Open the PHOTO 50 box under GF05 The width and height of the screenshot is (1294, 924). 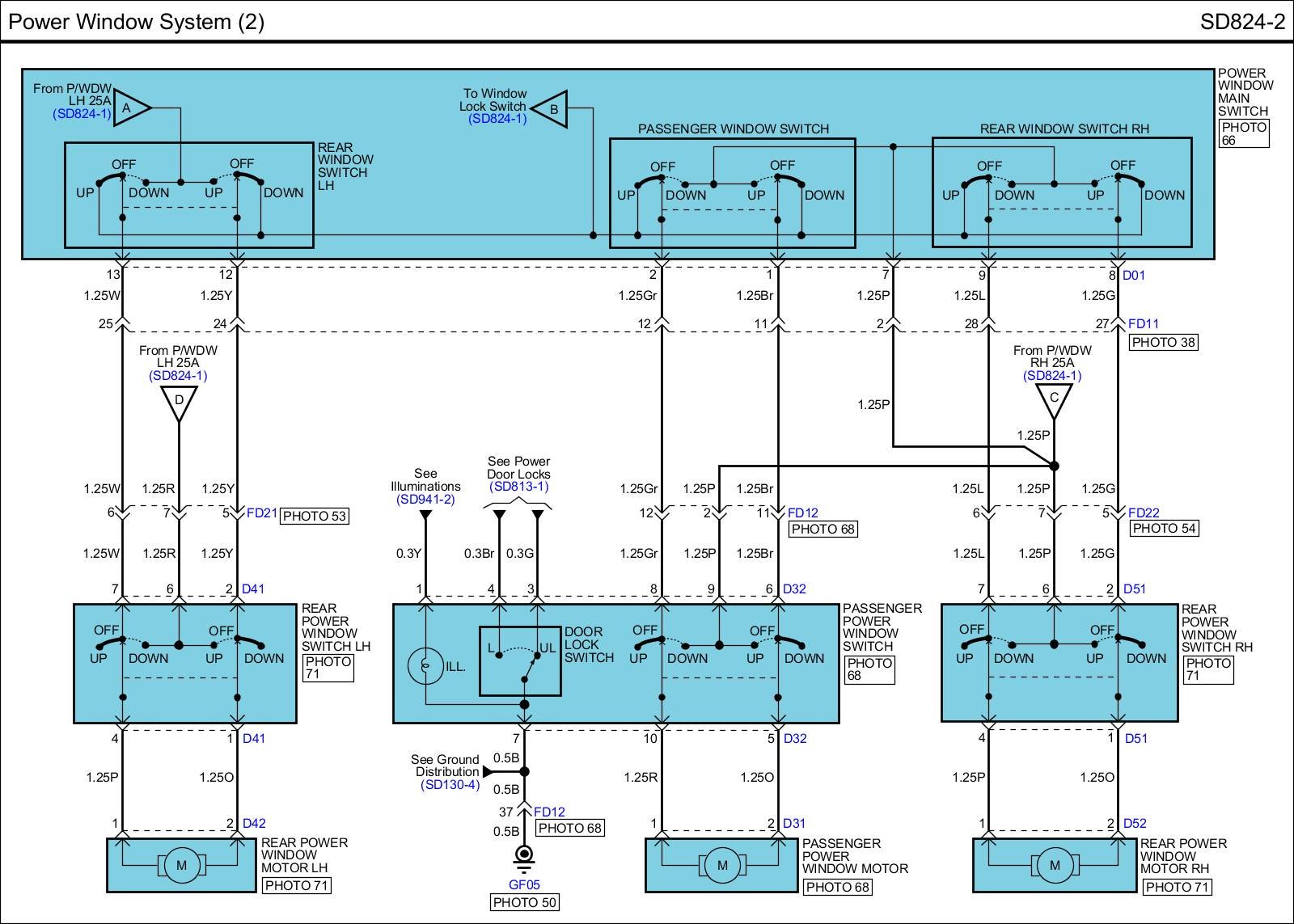point(525,902)
